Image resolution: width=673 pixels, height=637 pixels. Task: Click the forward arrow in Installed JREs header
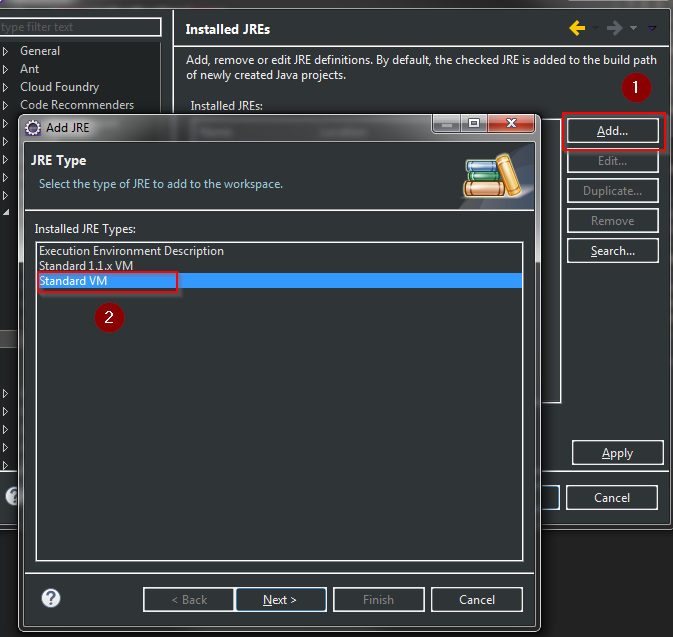click(615, 28)
